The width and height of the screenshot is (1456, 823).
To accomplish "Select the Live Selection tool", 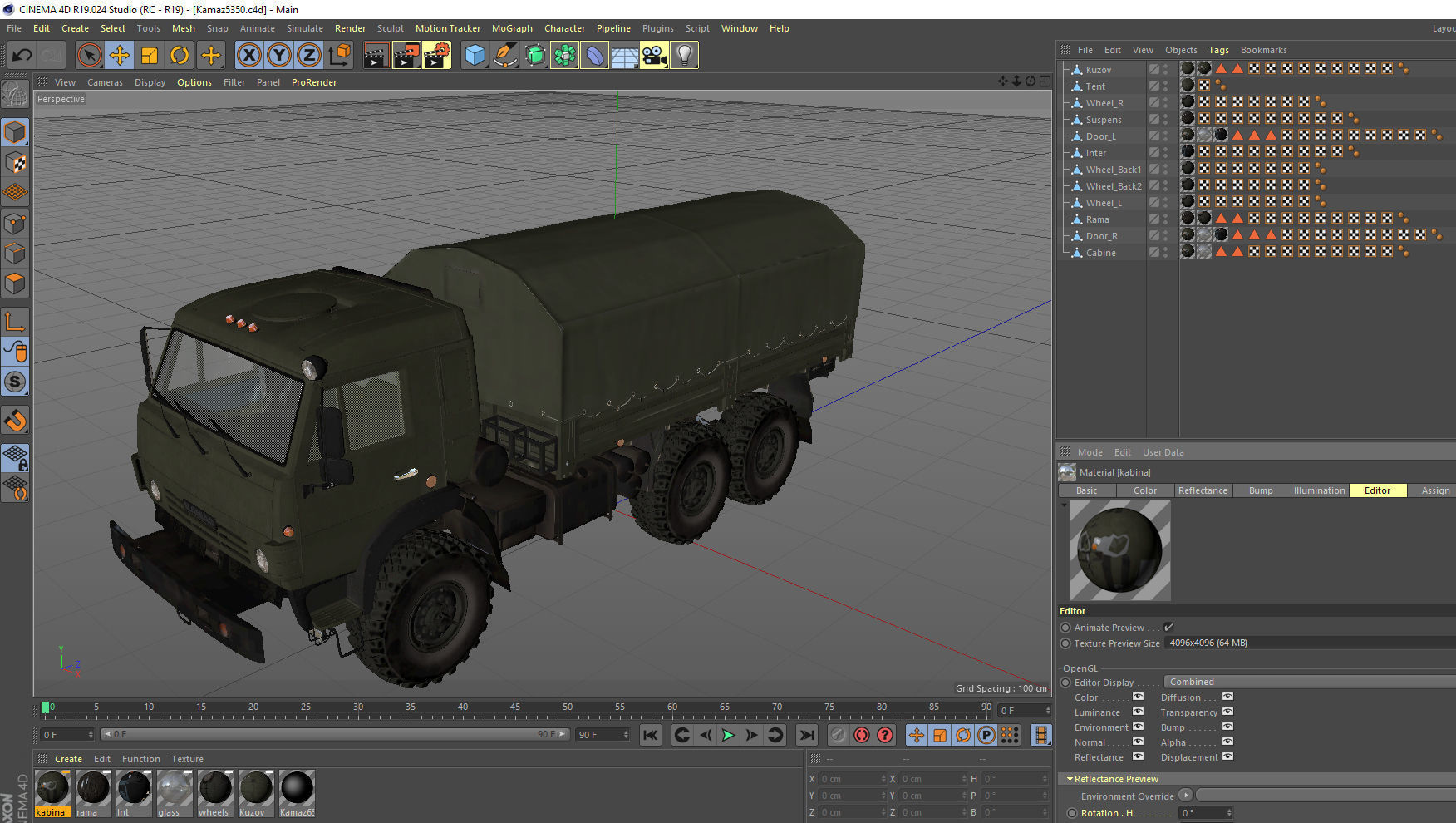I will (89, 56).
